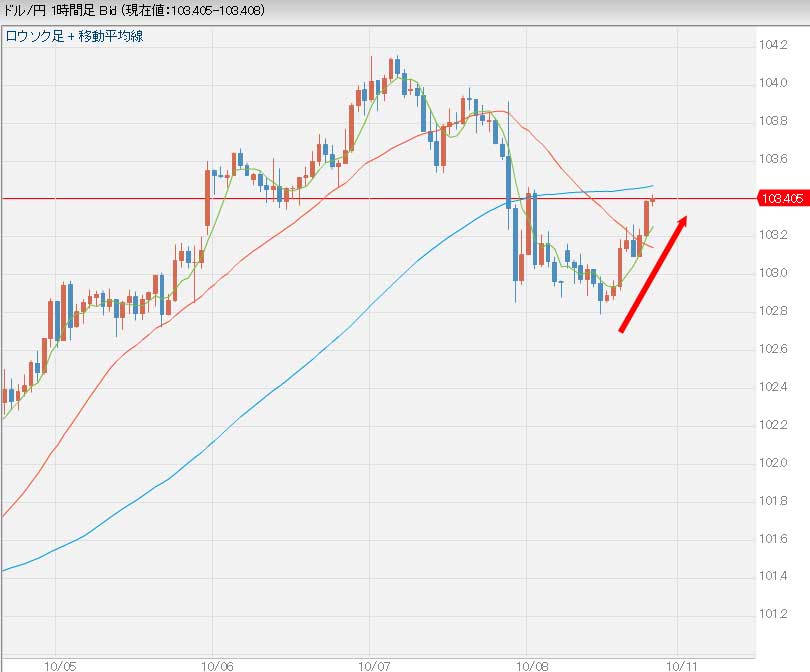
Task: Click the 102.0 price axis label
Action: click(773, 462)
